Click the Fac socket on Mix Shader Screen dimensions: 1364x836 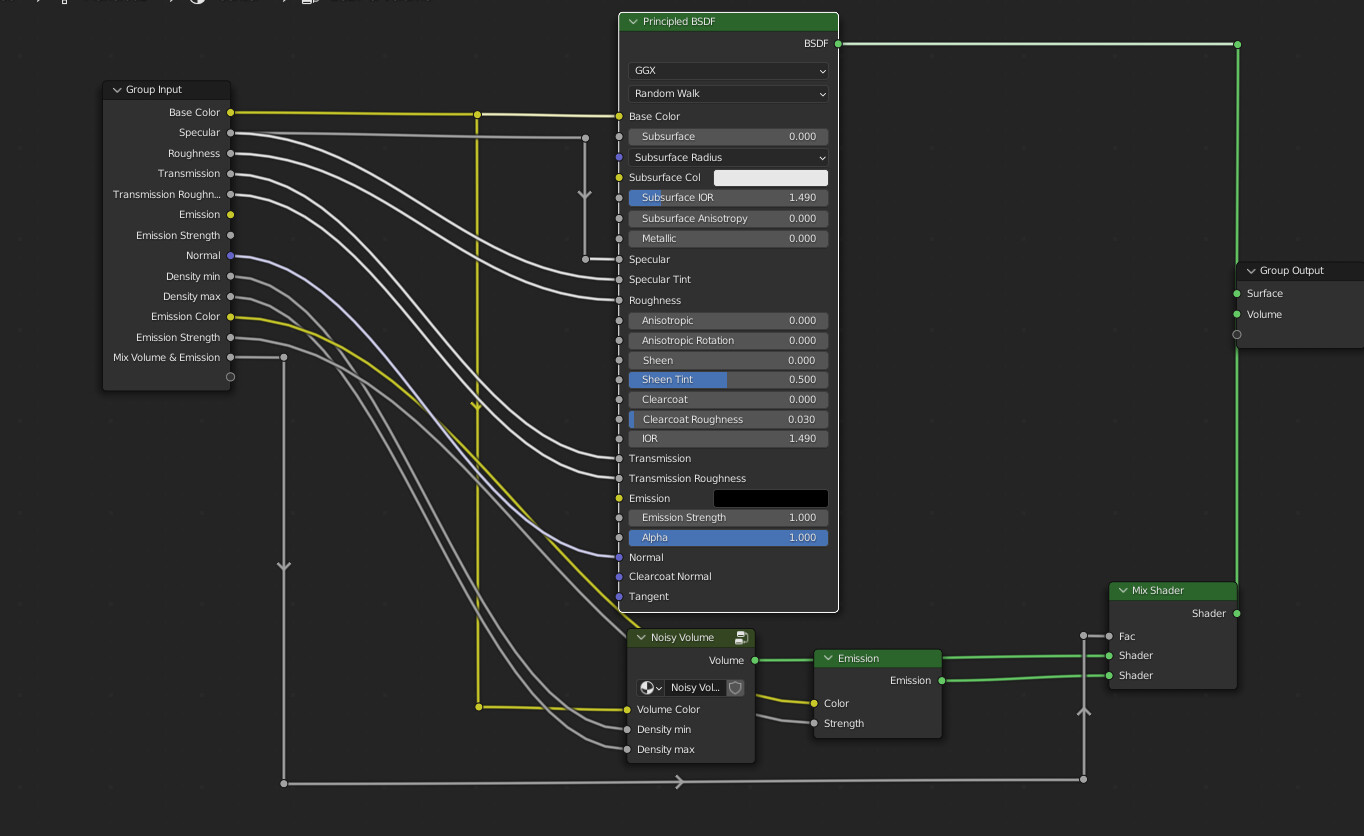pyautogui.click(x=1109, y=637)
